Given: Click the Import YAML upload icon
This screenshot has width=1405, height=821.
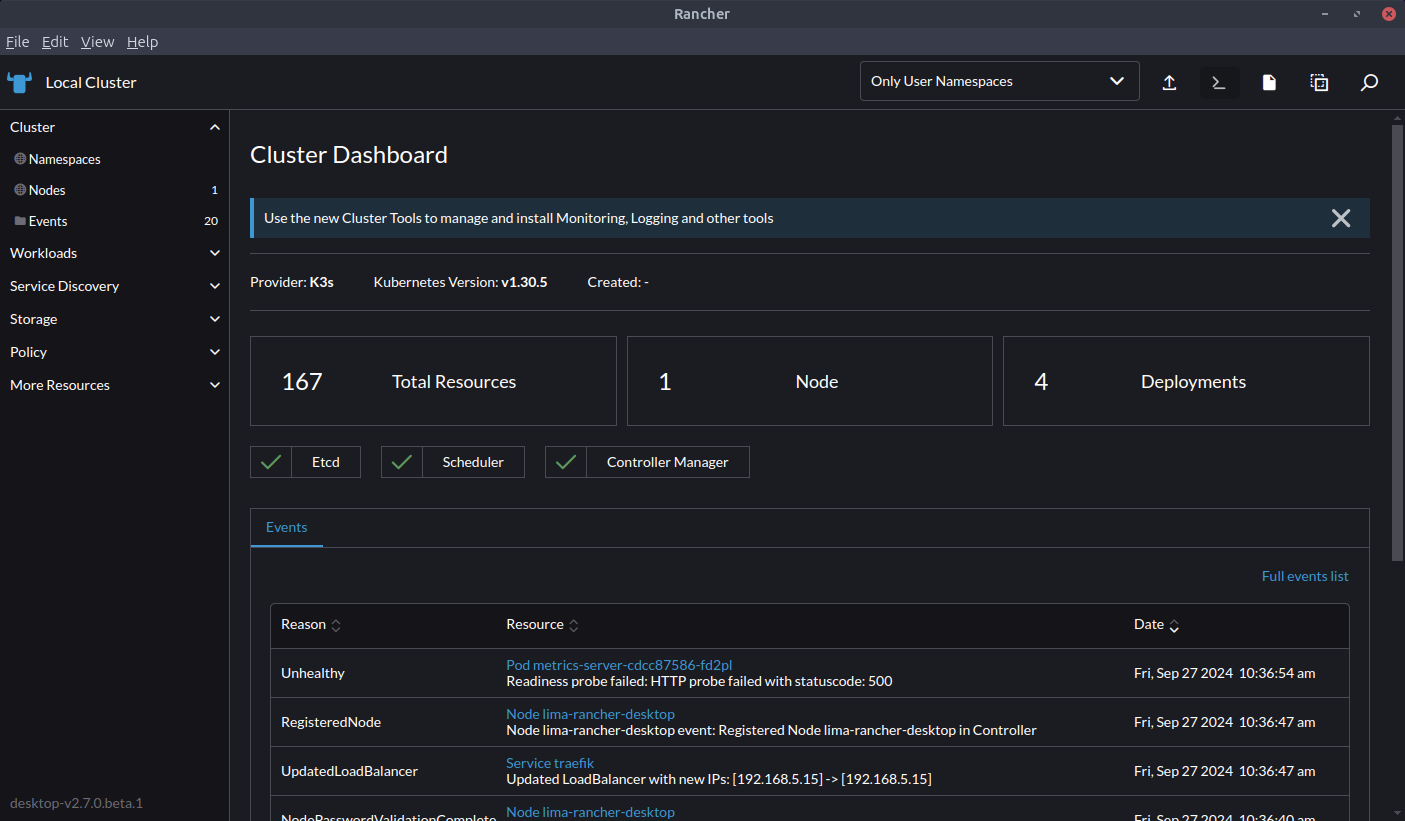Looking at the screenshot, I should tap(1169, 82).
